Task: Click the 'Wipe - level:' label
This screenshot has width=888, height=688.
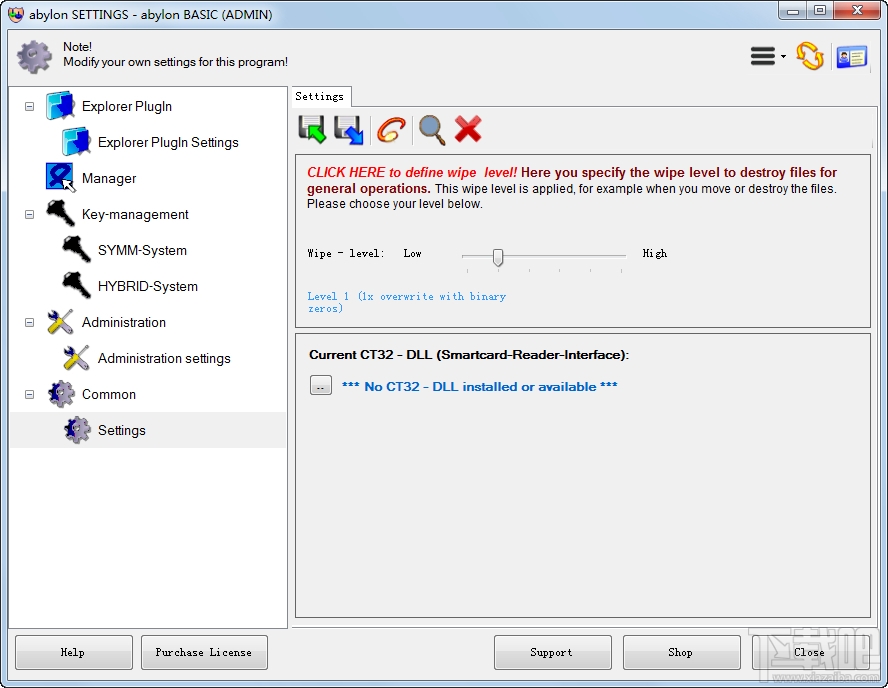Action: pyautogui.click(x=345, y=253)
